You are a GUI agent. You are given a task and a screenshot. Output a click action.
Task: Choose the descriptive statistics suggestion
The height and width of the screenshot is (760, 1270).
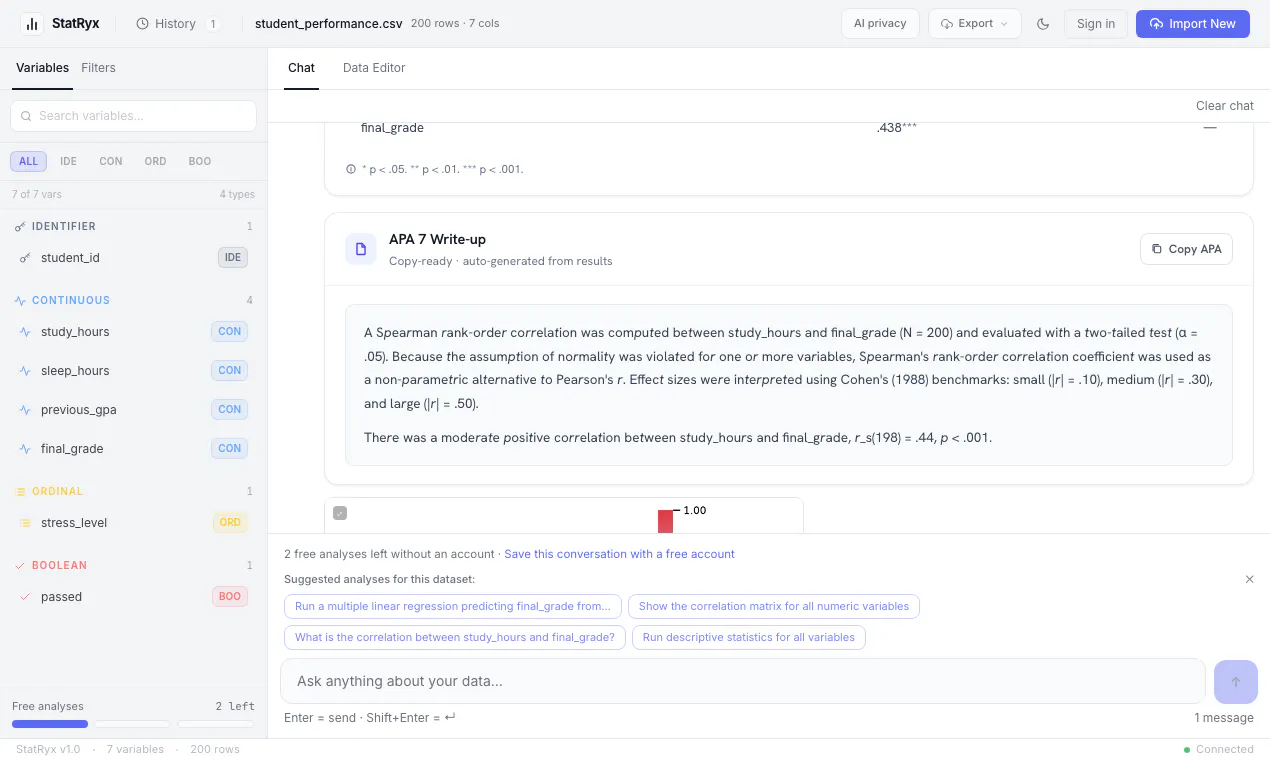(x=749, y=637)
